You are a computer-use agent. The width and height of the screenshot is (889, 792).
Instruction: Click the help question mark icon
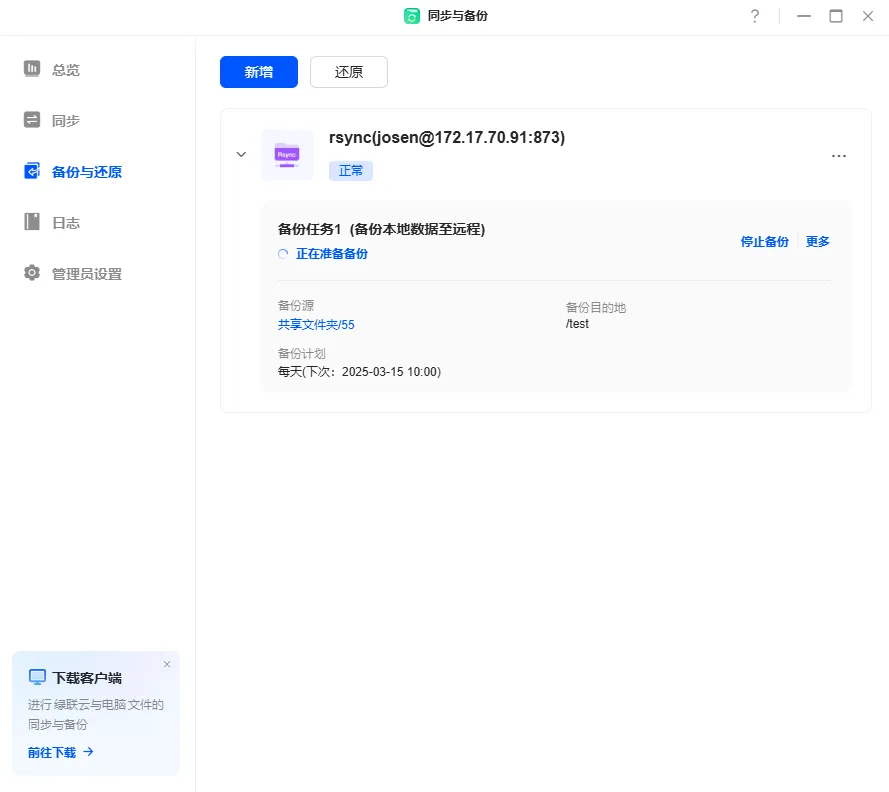pos(755,16)
